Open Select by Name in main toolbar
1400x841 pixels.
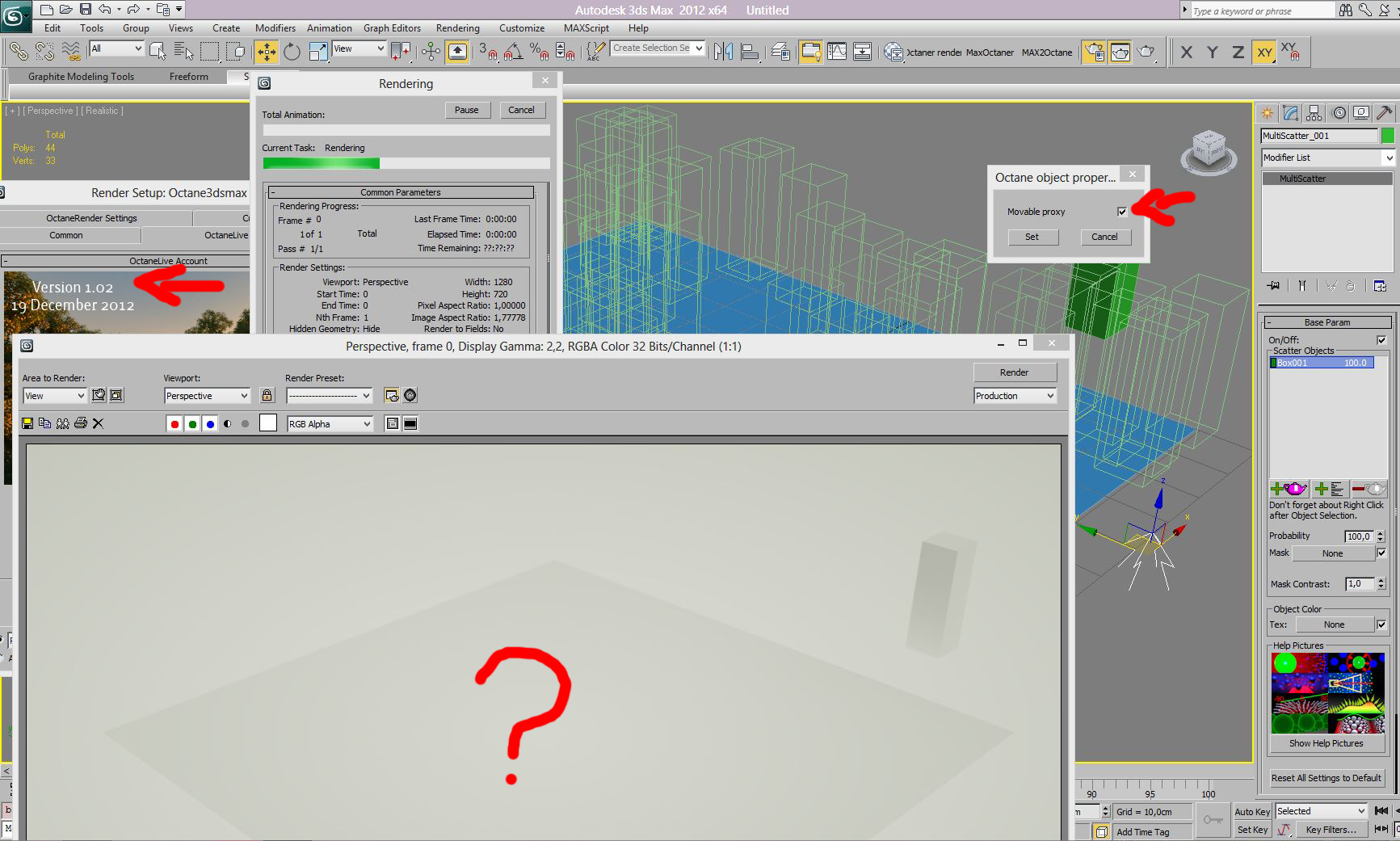click(x=183, y=52)
